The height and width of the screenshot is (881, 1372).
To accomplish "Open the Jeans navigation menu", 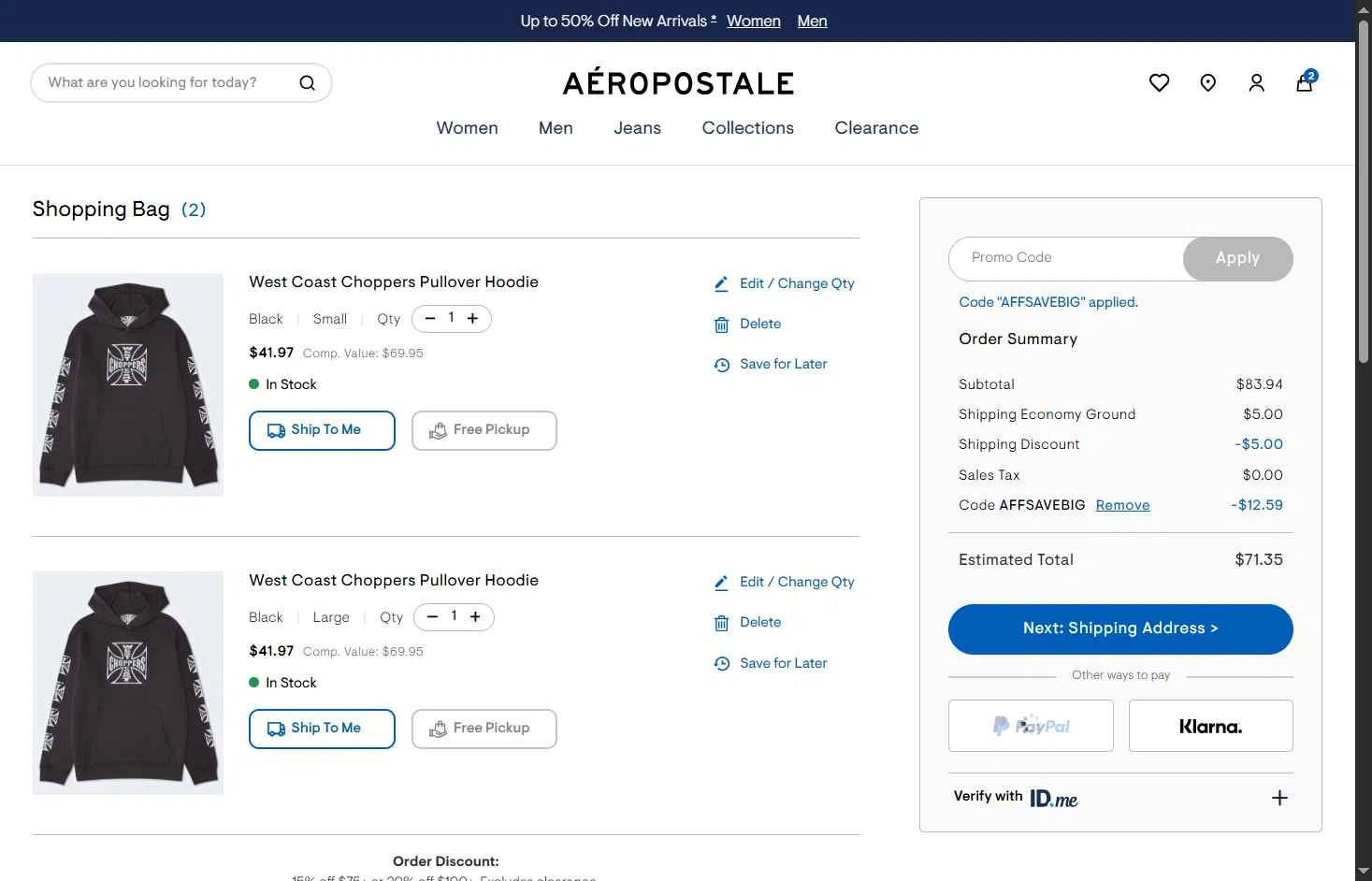I will click(x=637, y=128).
